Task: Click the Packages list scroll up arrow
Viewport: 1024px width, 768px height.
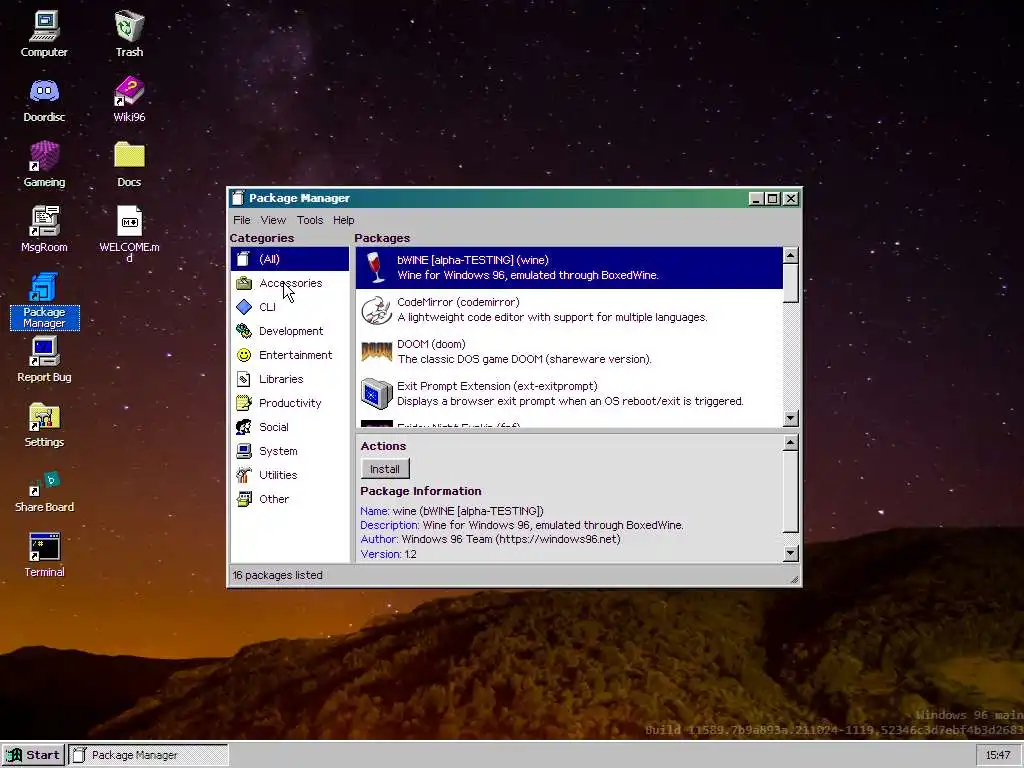Action: point(791,255)
